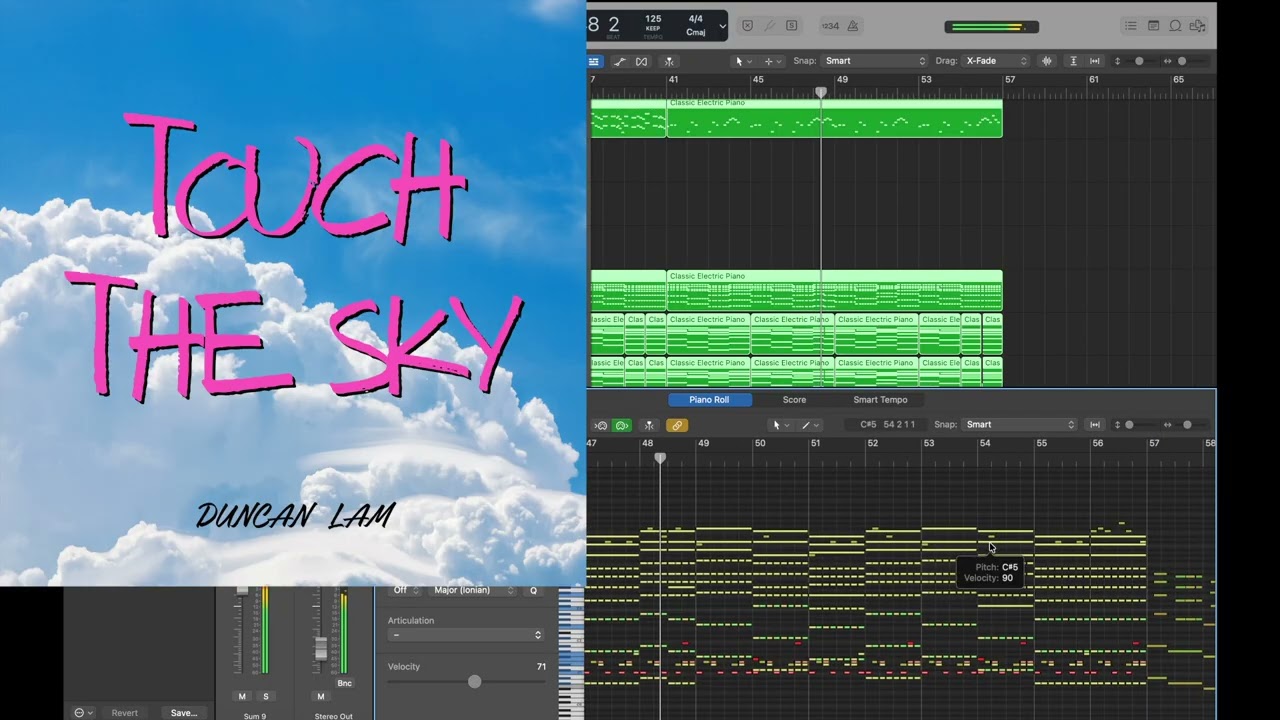This screenshot has width=1280, height=720.
Task: Toggle the Show Automation icon
Action: click(620, 61)
